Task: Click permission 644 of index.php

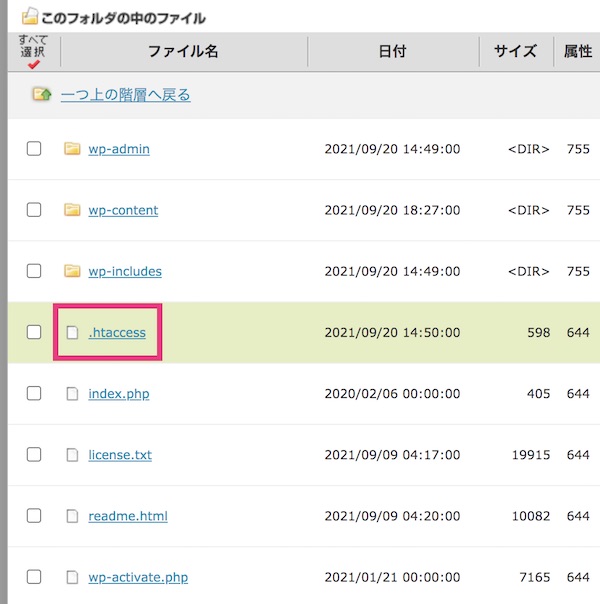Action: tap(578, 394)
